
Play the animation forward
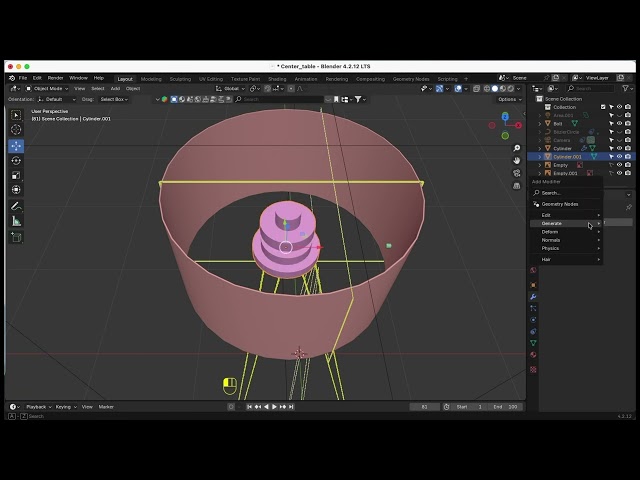pyautogui.click(x=274, y=407)
